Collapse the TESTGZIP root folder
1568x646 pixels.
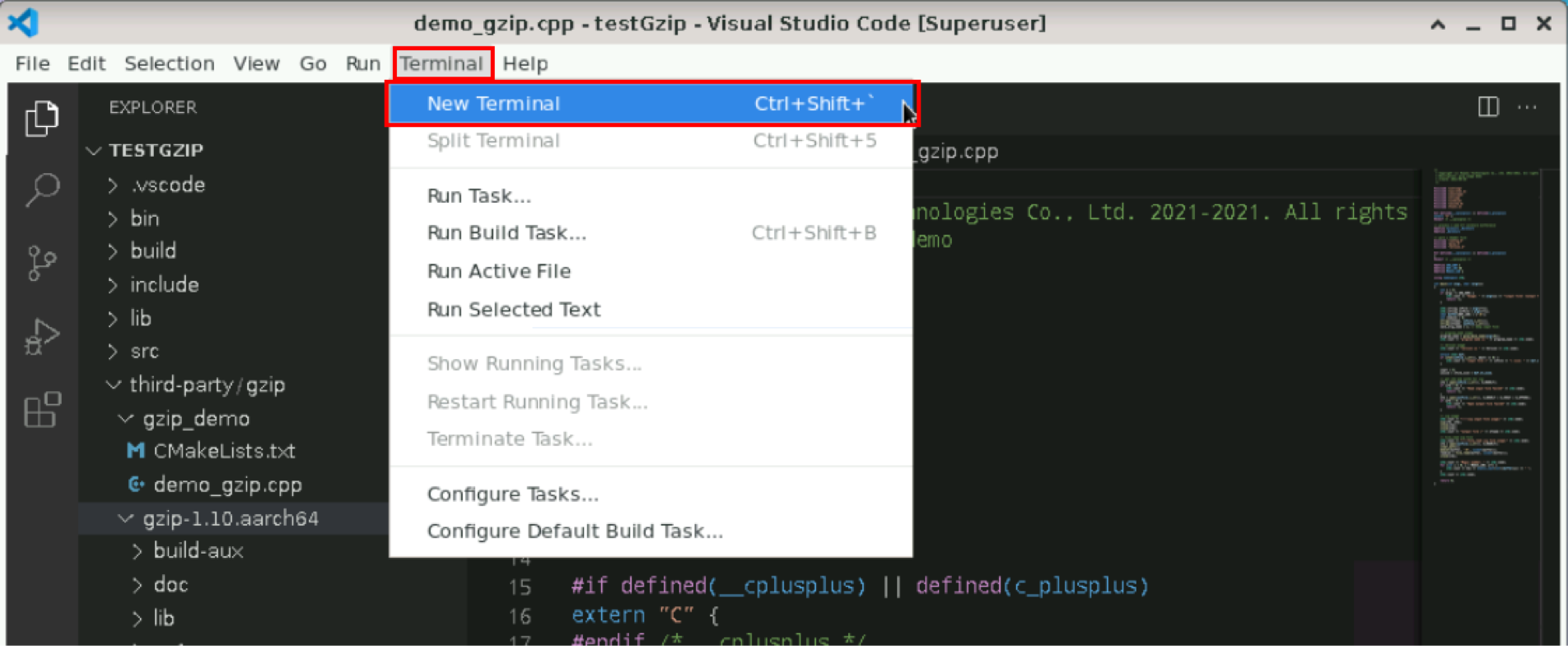point(94,151)
